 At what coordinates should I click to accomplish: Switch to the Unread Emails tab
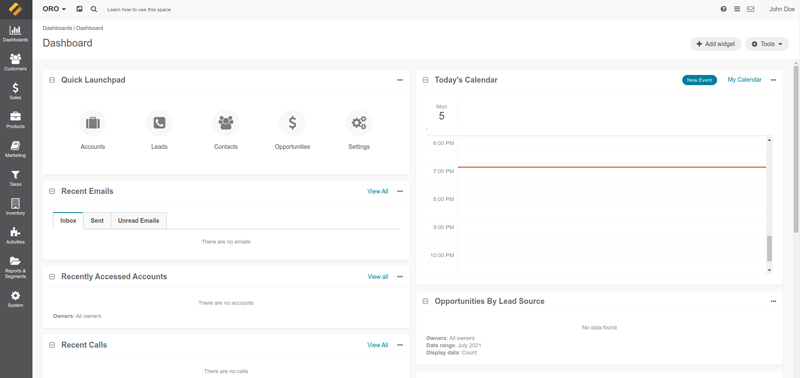138,221
